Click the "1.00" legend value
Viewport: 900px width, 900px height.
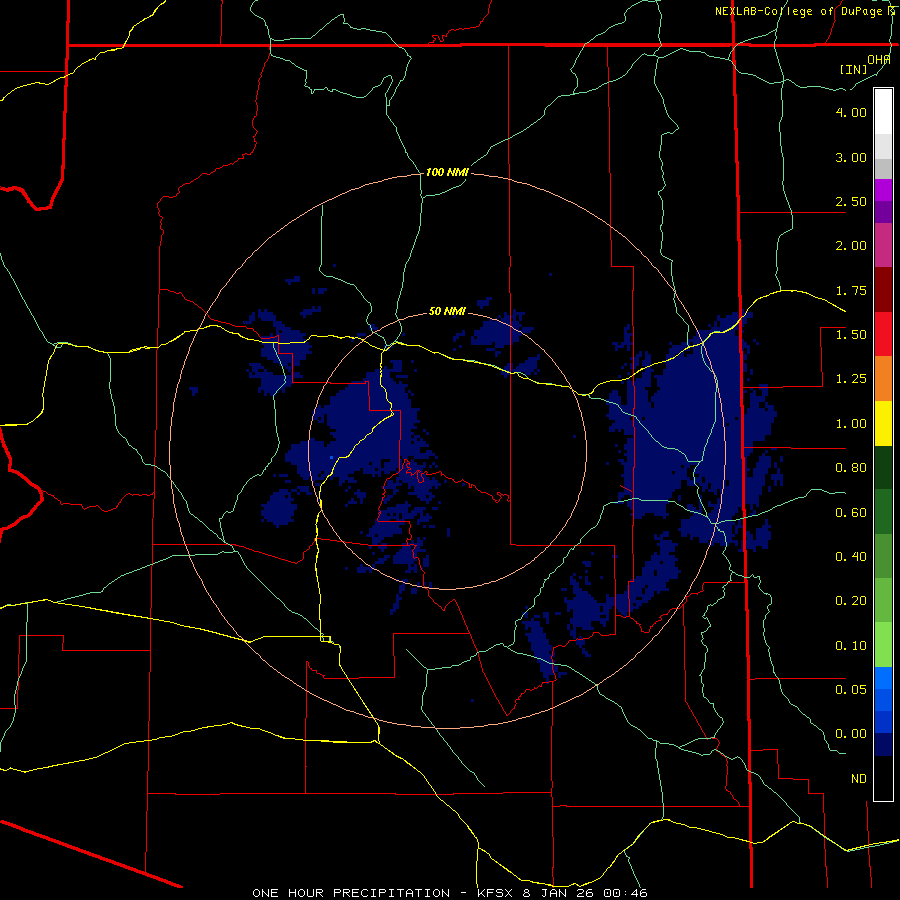(851, 424)
